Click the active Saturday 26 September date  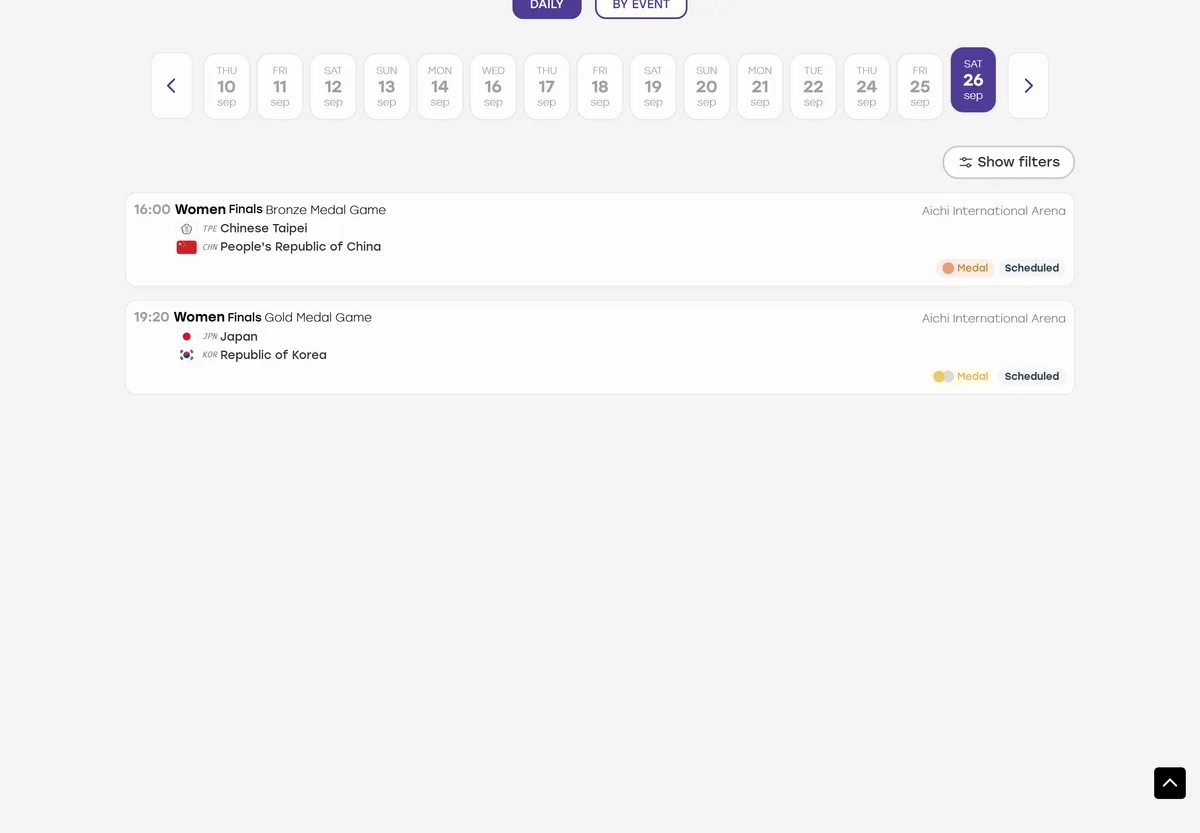(973, 80)
